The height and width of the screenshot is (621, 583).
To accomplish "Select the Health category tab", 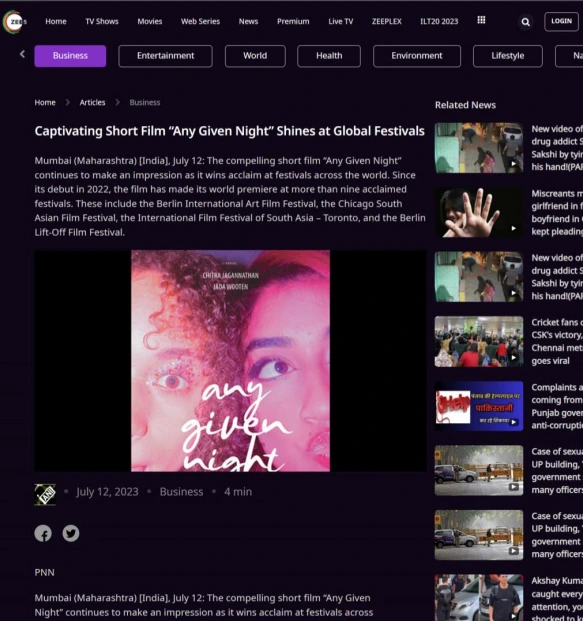I will [329, 56].
